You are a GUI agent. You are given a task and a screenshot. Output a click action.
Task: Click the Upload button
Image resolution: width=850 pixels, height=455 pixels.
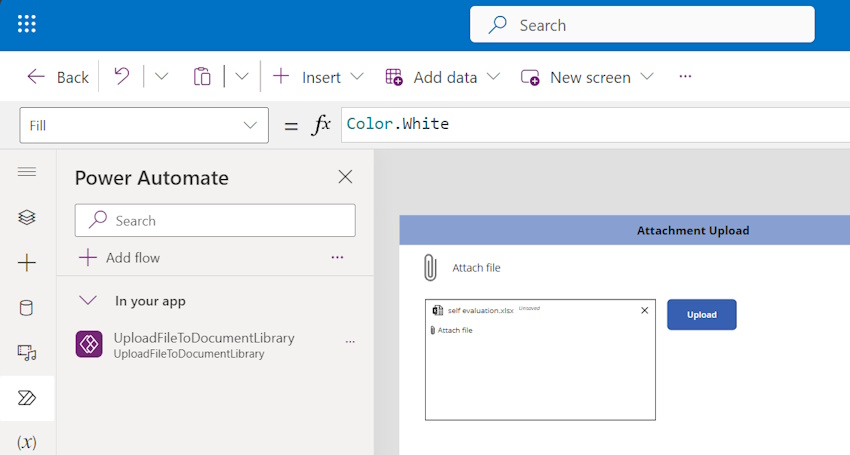pos(701,315)
